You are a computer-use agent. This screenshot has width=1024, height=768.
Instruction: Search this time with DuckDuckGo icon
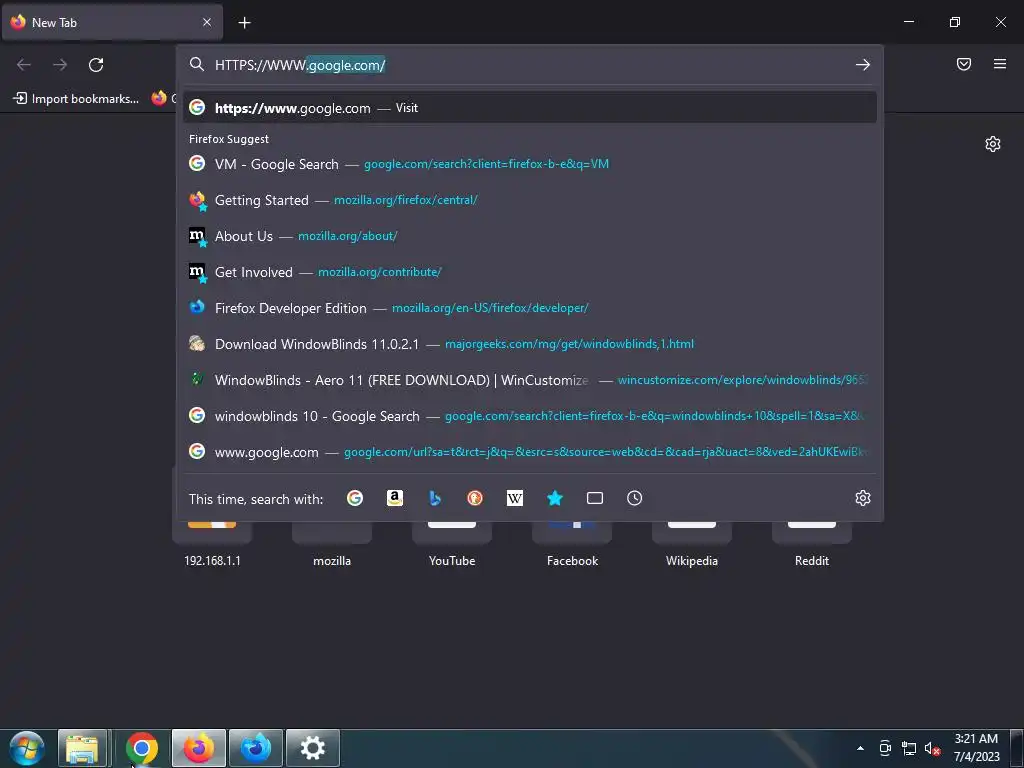point(475,498)
